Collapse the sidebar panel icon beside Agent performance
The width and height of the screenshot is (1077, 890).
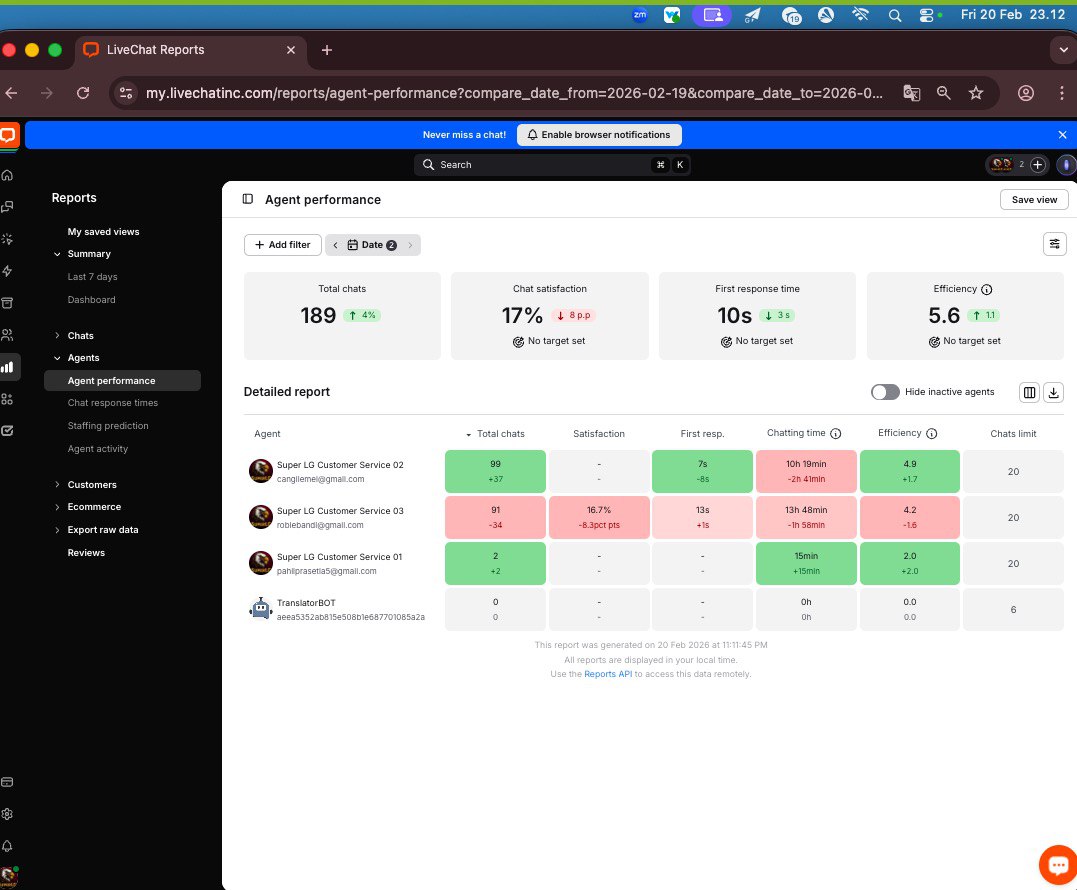(x=248, y=199)
